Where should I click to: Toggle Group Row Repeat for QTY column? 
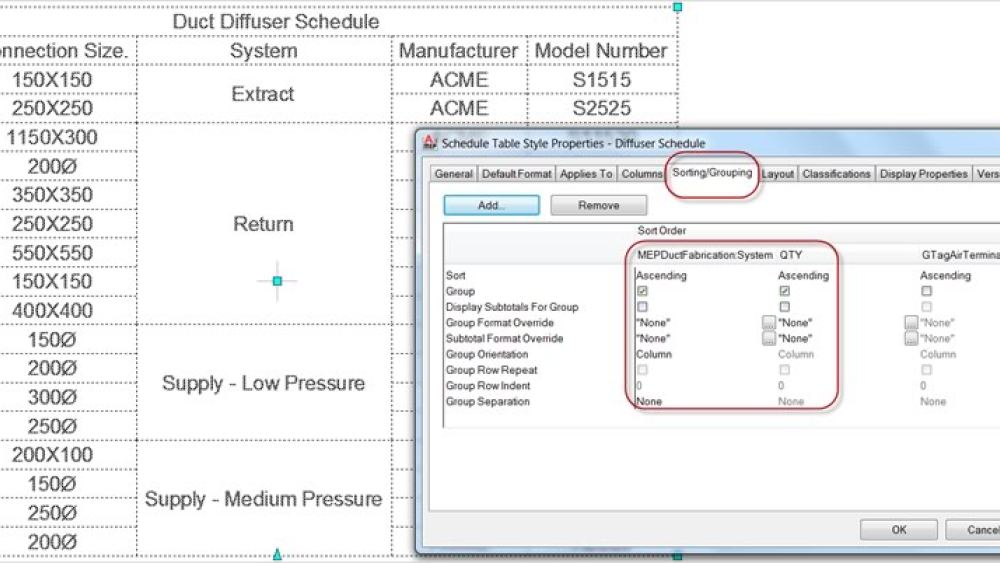784,370
